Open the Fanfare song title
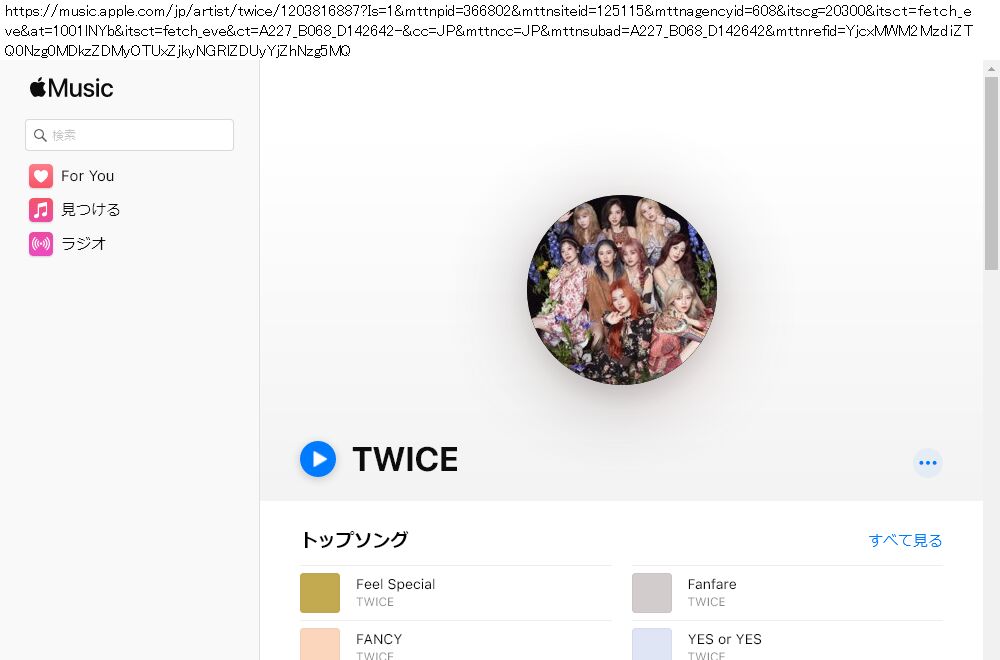Image resolution: width=1000 pixels, height=660 pixels. click(x=711, y=584)
